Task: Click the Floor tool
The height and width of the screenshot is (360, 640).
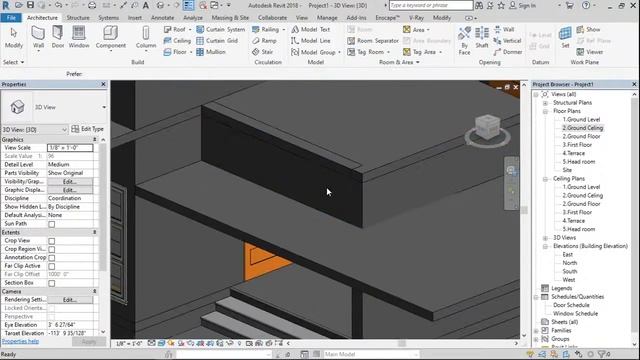Action: [177, 52]
